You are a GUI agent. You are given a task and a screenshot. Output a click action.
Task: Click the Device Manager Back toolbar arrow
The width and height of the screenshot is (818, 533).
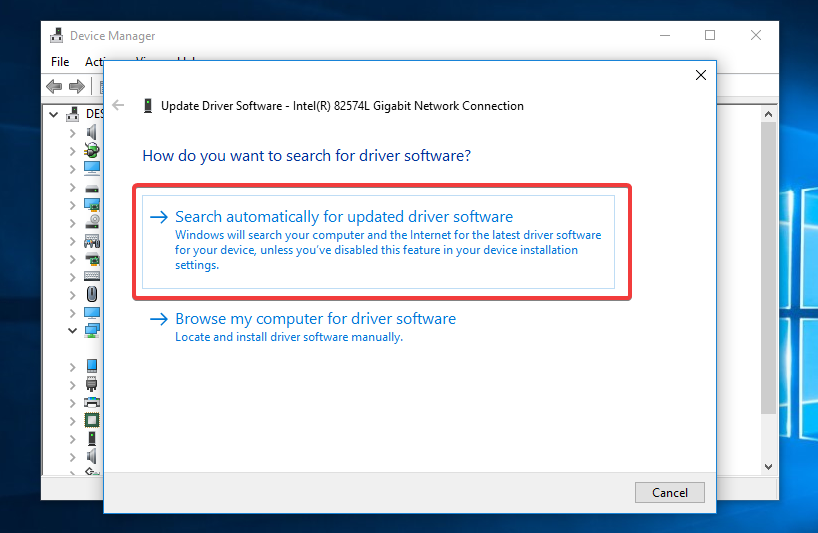[54, 87]
